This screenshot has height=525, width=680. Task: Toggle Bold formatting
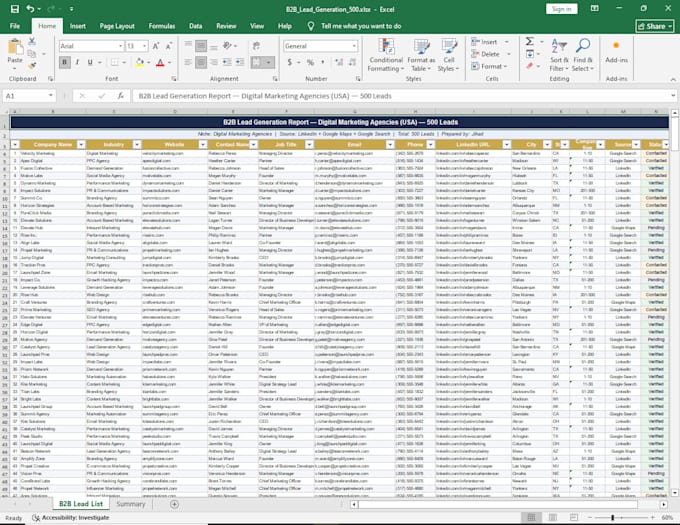click(x=65, y=62)
